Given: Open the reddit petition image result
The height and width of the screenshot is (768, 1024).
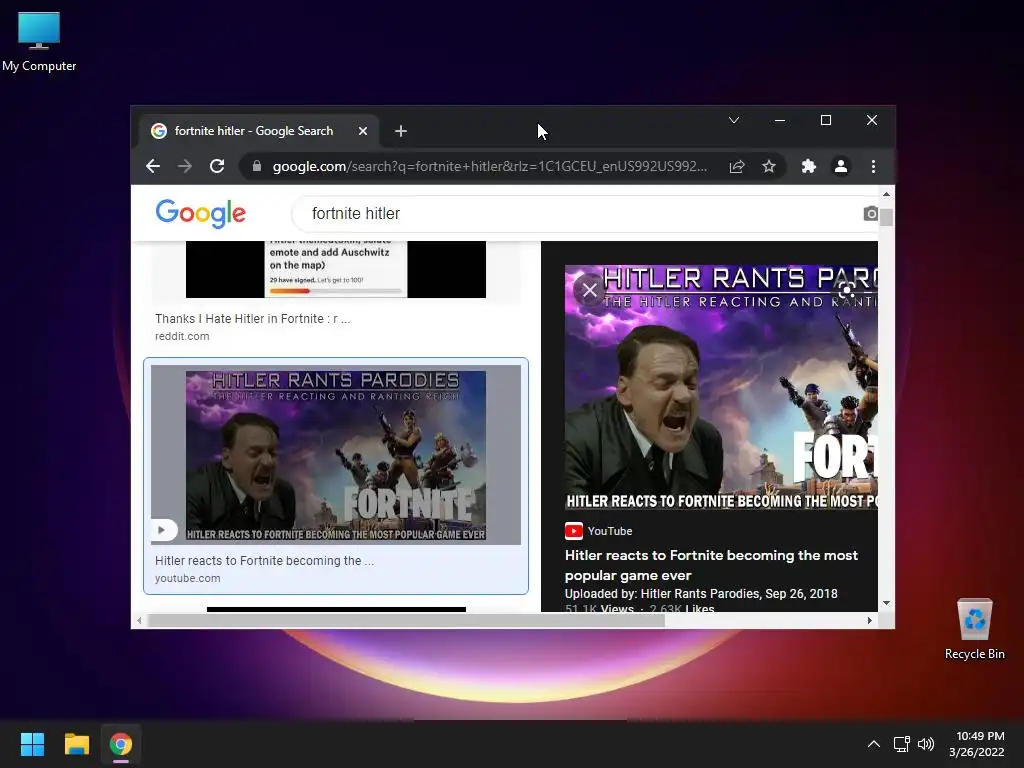Looking at the screenshot, I should [336, 269].
